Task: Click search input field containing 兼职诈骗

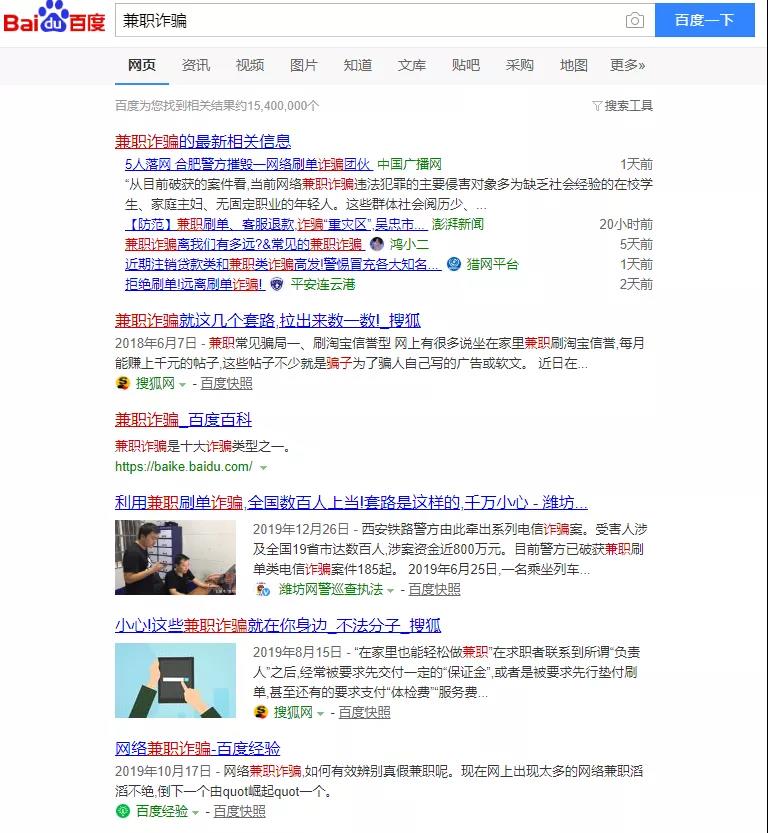Action: (x=385, y=20)
